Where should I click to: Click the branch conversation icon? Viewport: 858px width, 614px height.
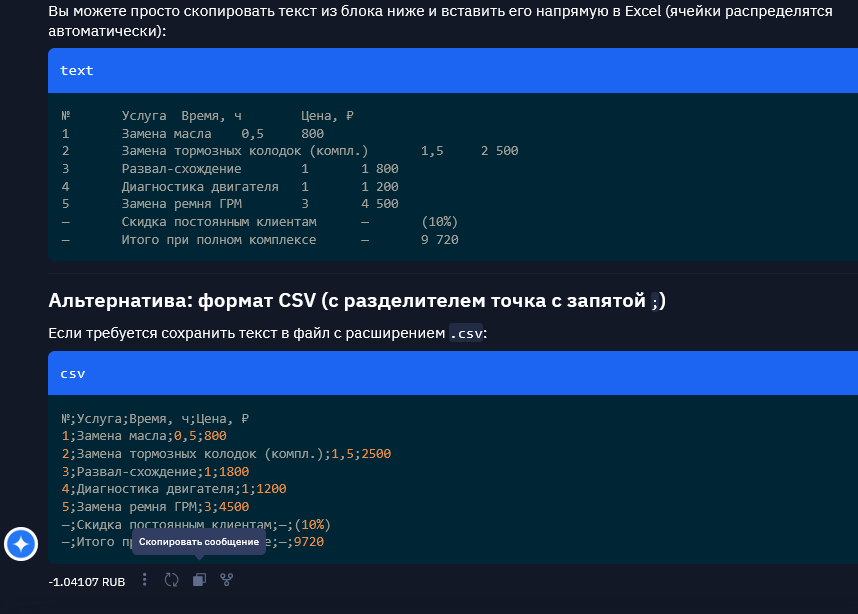227,580
